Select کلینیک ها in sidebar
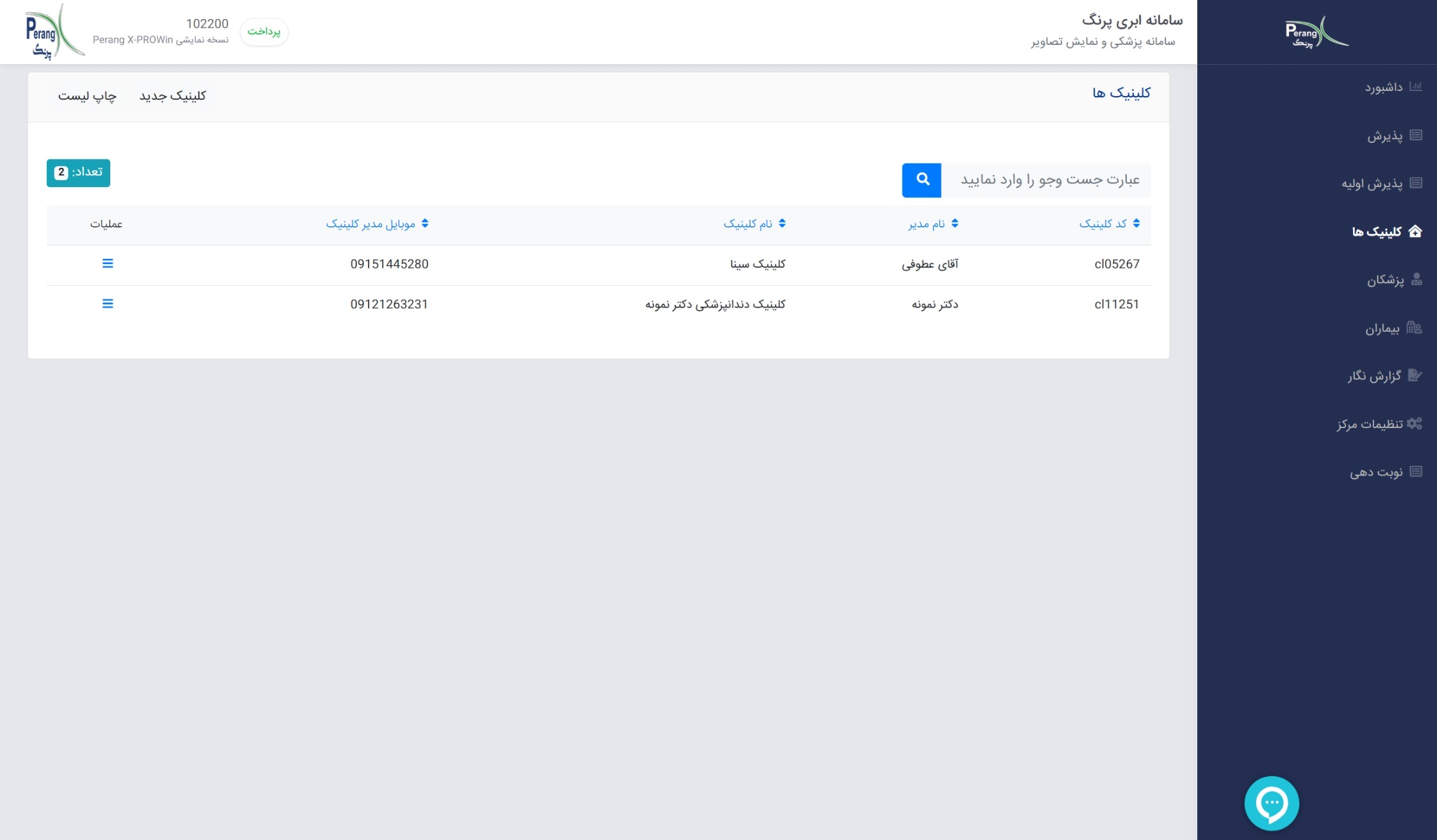This screenshot has height=840, width=1437. coord(1377,231)
